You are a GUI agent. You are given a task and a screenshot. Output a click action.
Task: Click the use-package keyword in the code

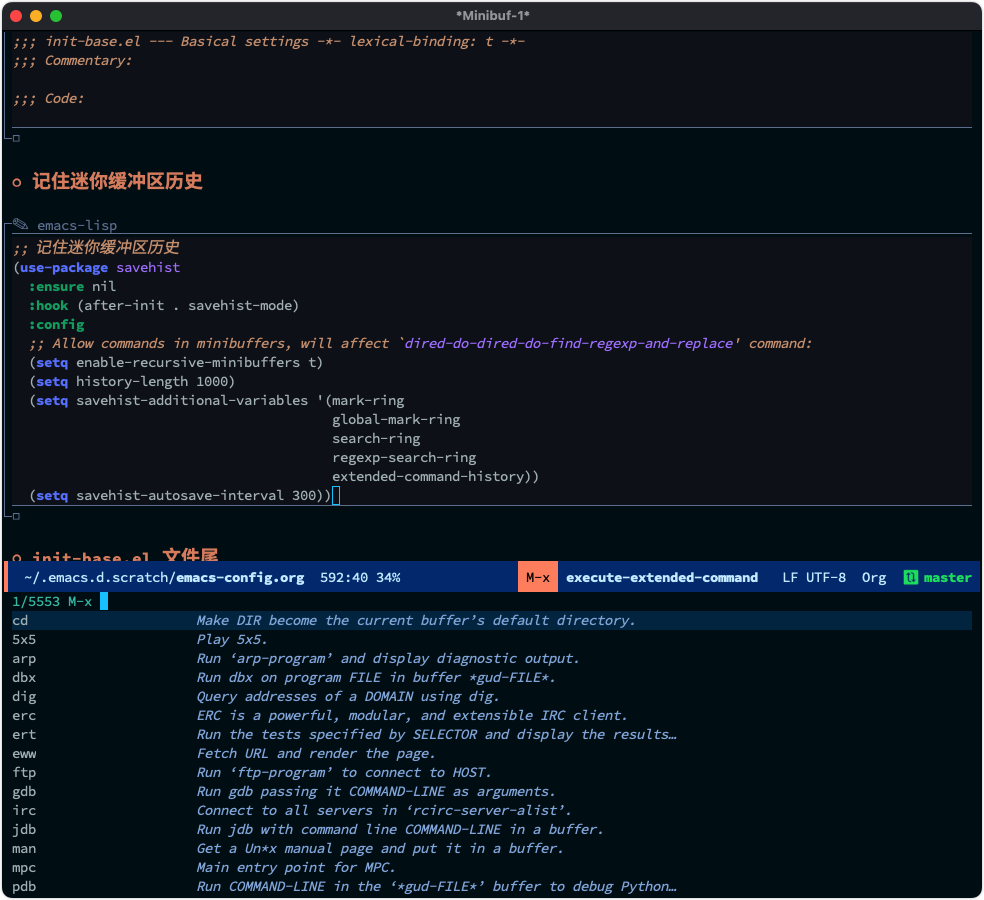point(64,268)
